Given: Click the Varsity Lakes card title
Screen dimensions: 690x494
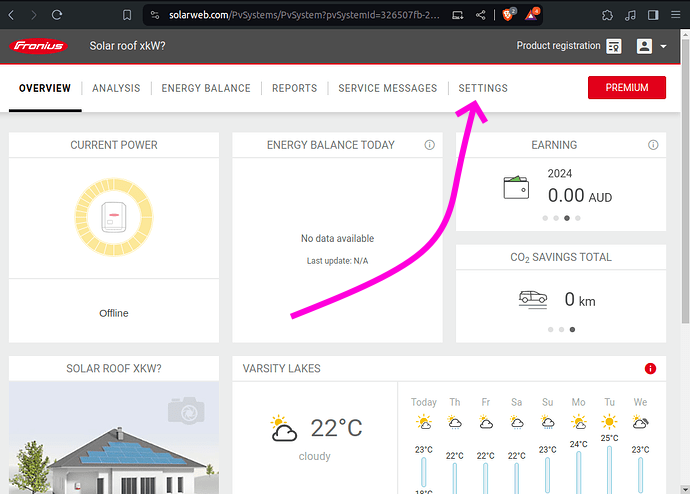Looking at the screenshot, I should [x=282, y=369].
